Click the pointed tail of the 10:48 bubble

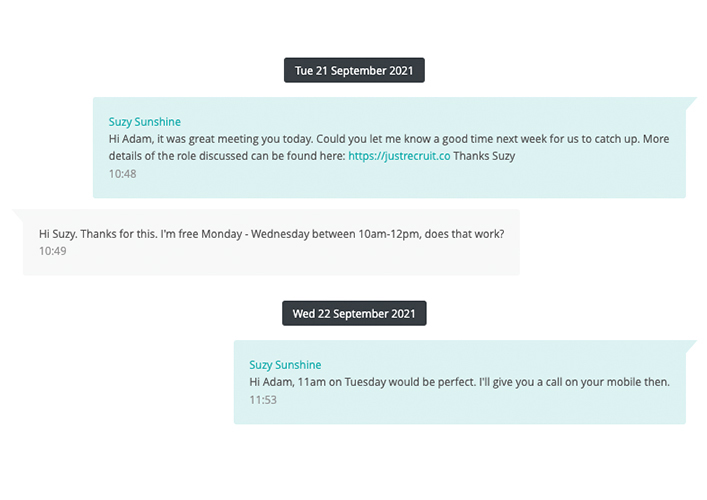coord(690,102)
